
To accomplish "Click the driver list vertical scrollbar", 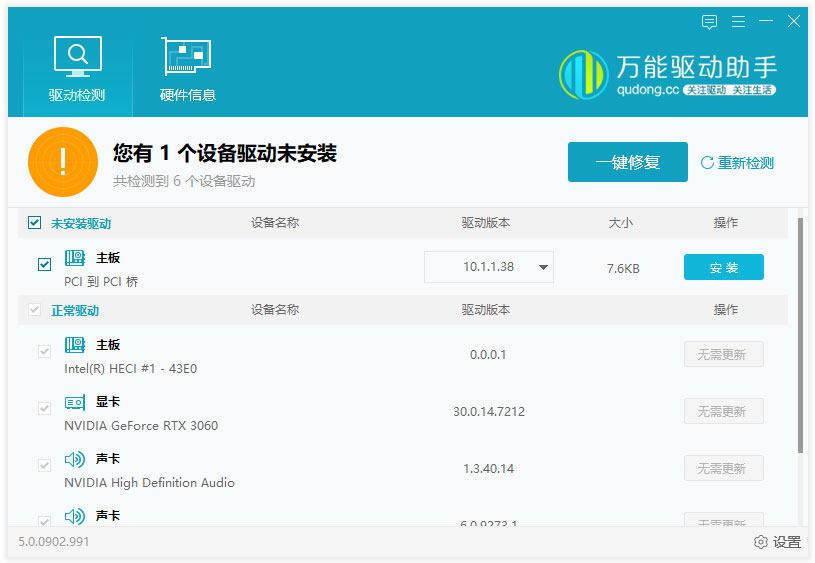I will click(x=800, y=335).
